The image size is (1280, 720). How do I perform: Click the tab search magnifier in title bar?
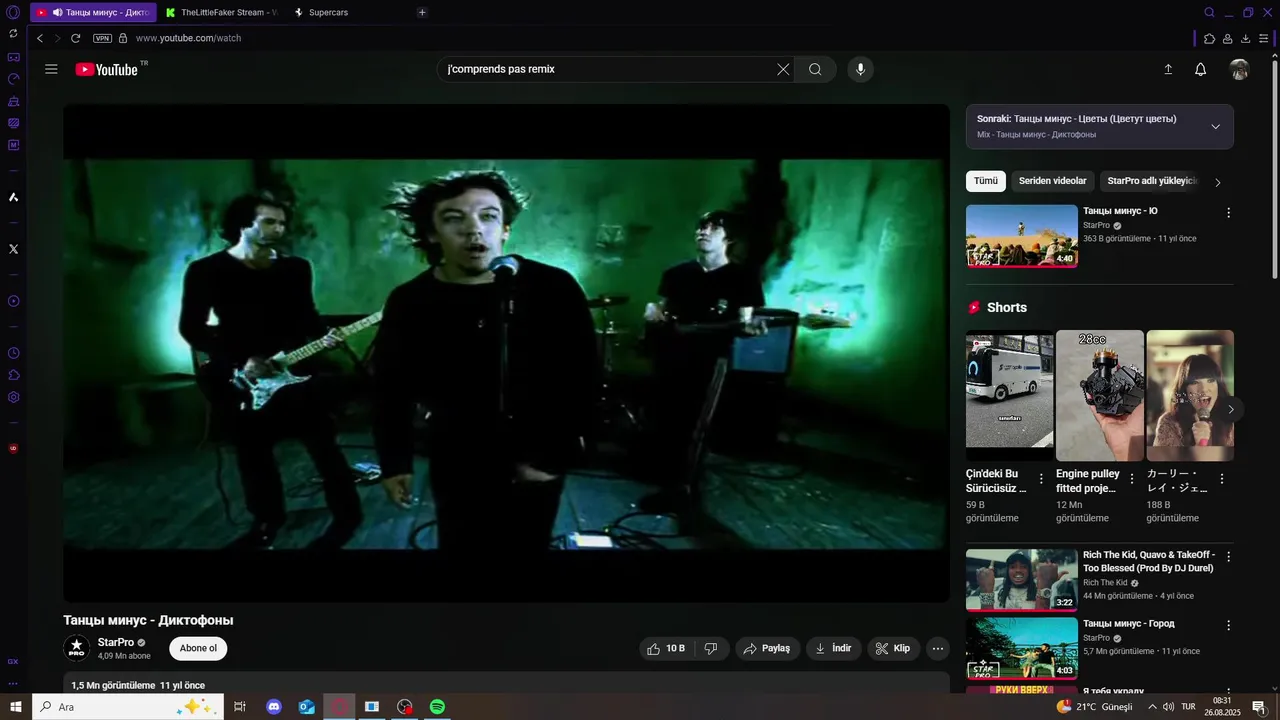click(1209, 12)
